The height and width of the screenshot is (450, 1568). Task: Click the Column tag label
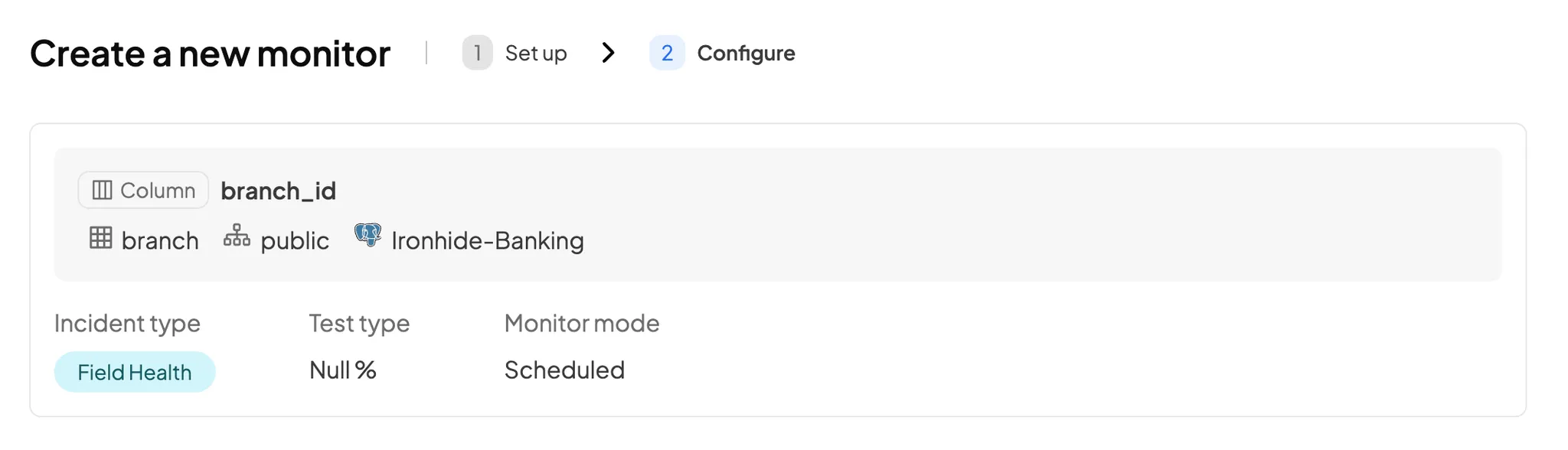158,191
